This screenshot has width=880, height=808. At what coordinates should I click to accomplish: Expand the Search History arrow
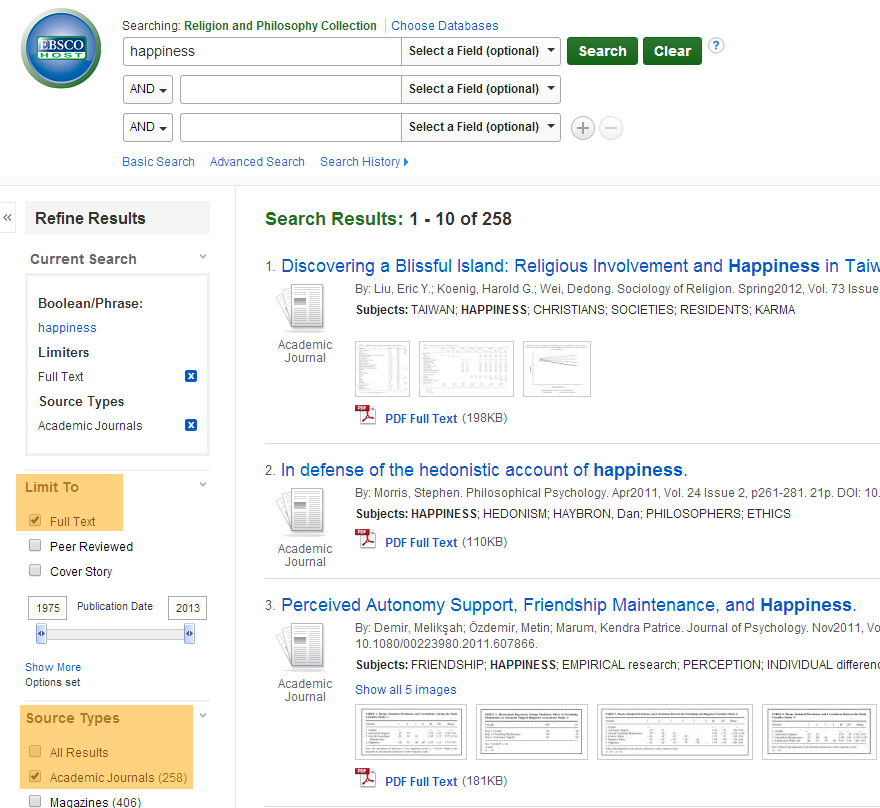[406, 162]
